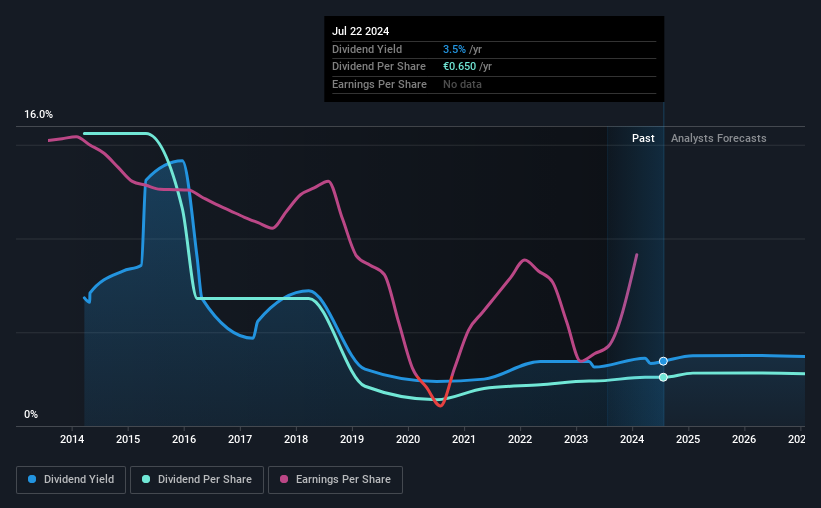Image resolution: width=821 pixels, height=508 pixels.
Task: Click the 2024 x-axis label
Action: pos(632,439)
